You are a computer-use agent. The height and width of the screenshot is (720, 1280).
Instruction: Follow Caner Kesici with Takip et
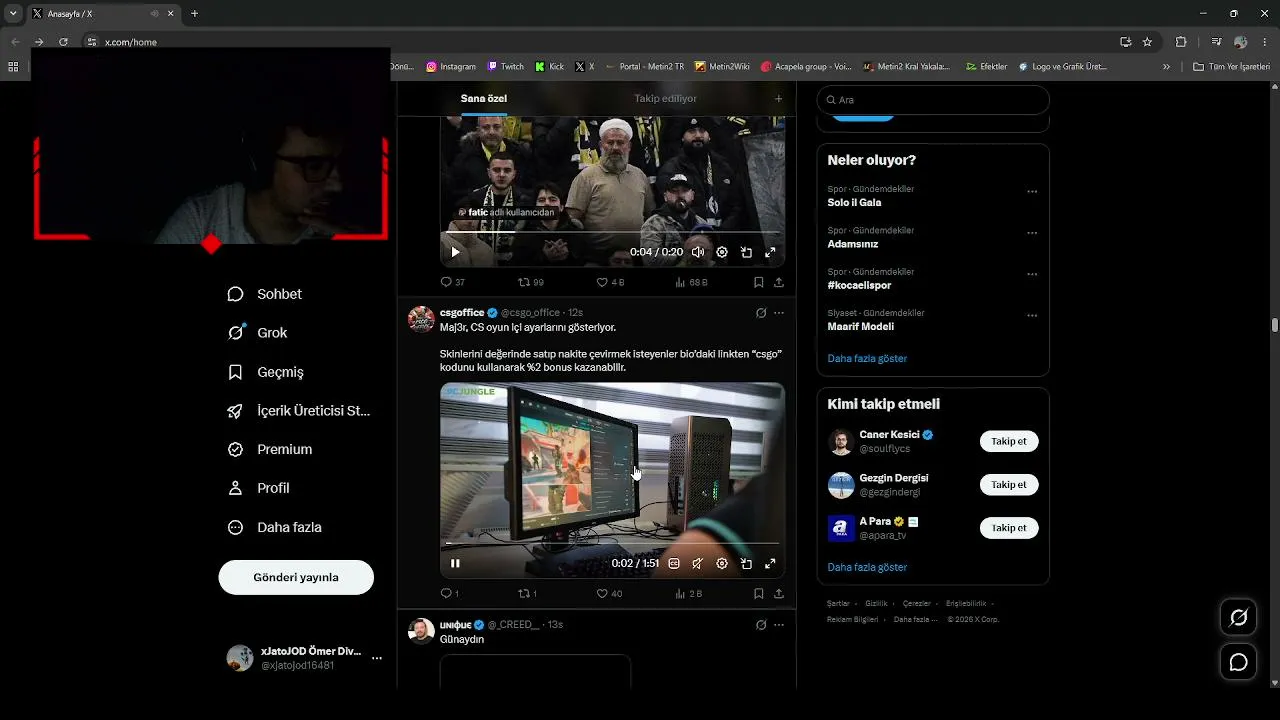pos(1009,441)
